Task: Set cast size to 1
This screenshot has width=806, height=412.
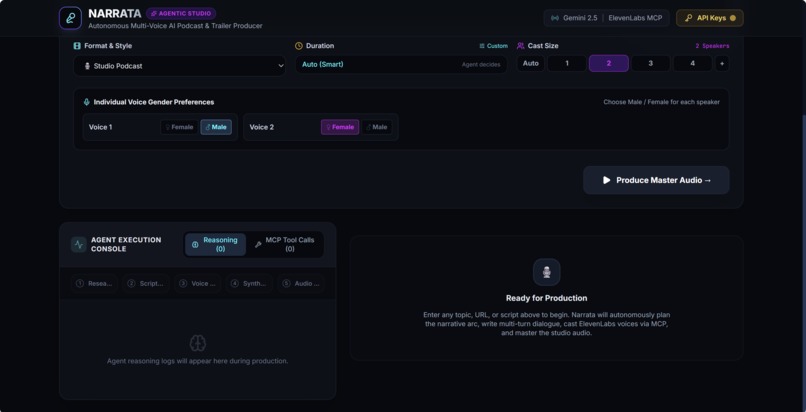Action: click(566, 63)
